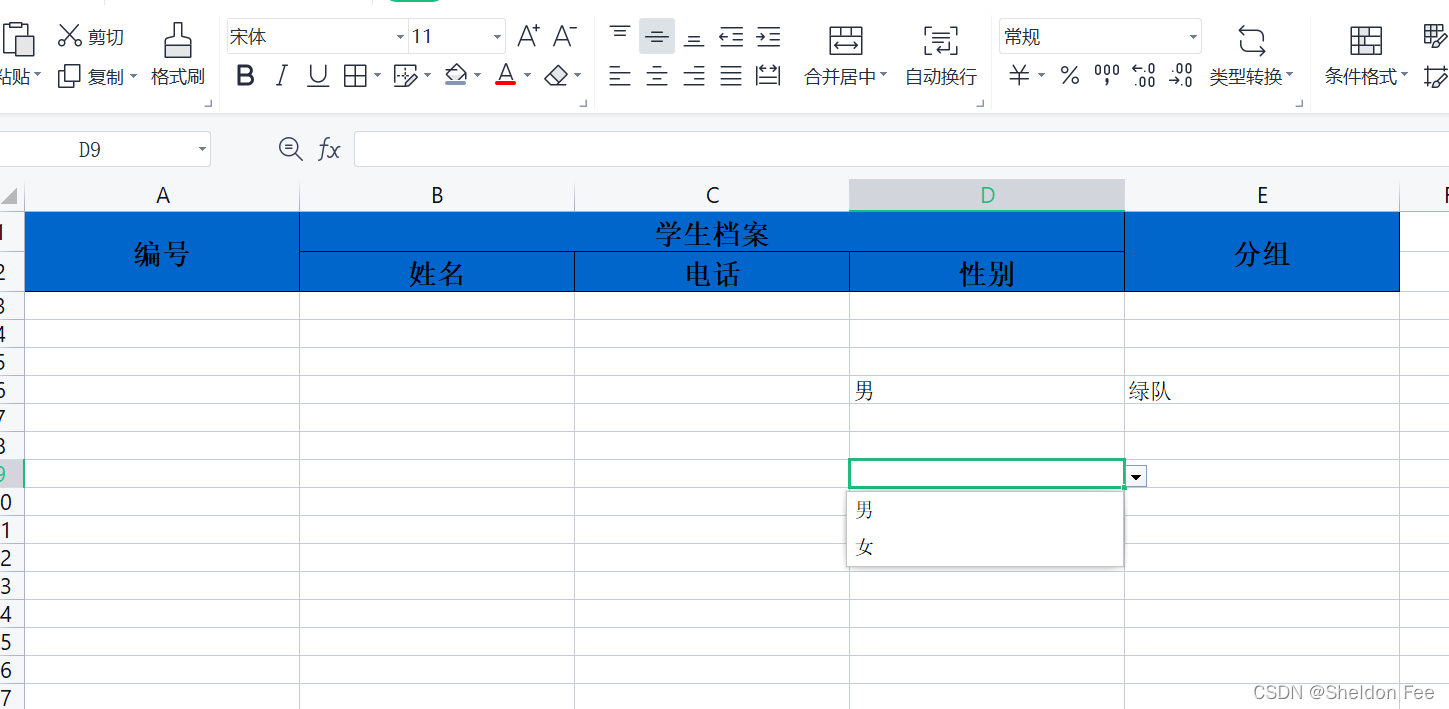Expand the Merge and Center dropdown arrow
This screenshot has width=1449, height=709.
point(883,76)
